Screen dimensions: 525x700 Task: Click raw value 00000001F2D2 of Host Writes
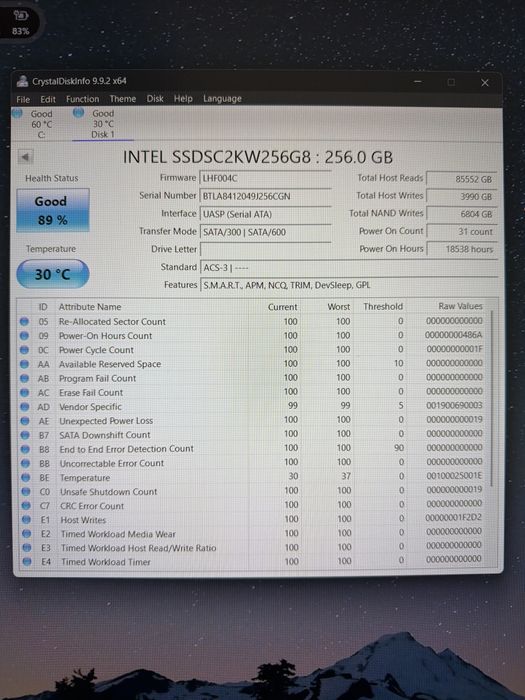click(x=453, y=517)
